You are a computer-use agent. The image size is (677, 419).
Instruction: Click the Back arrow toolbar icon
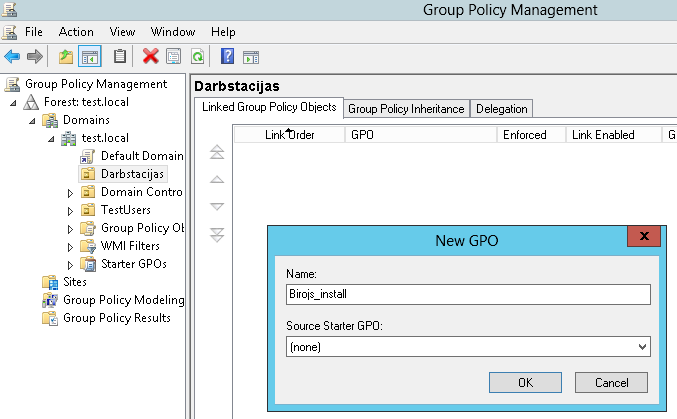pos(12,57)
